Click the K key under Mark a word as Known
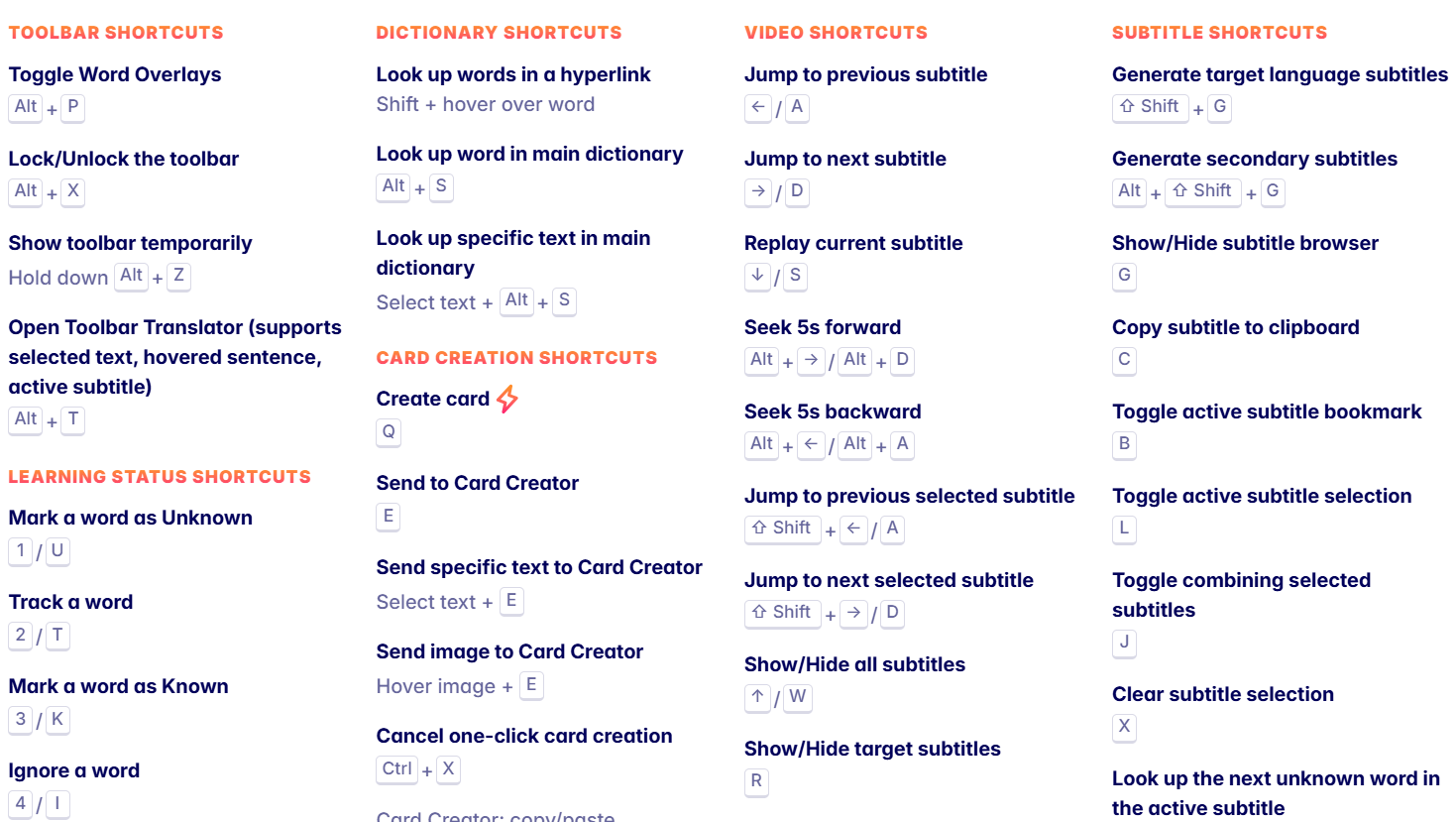 click(x=57, y=720)
